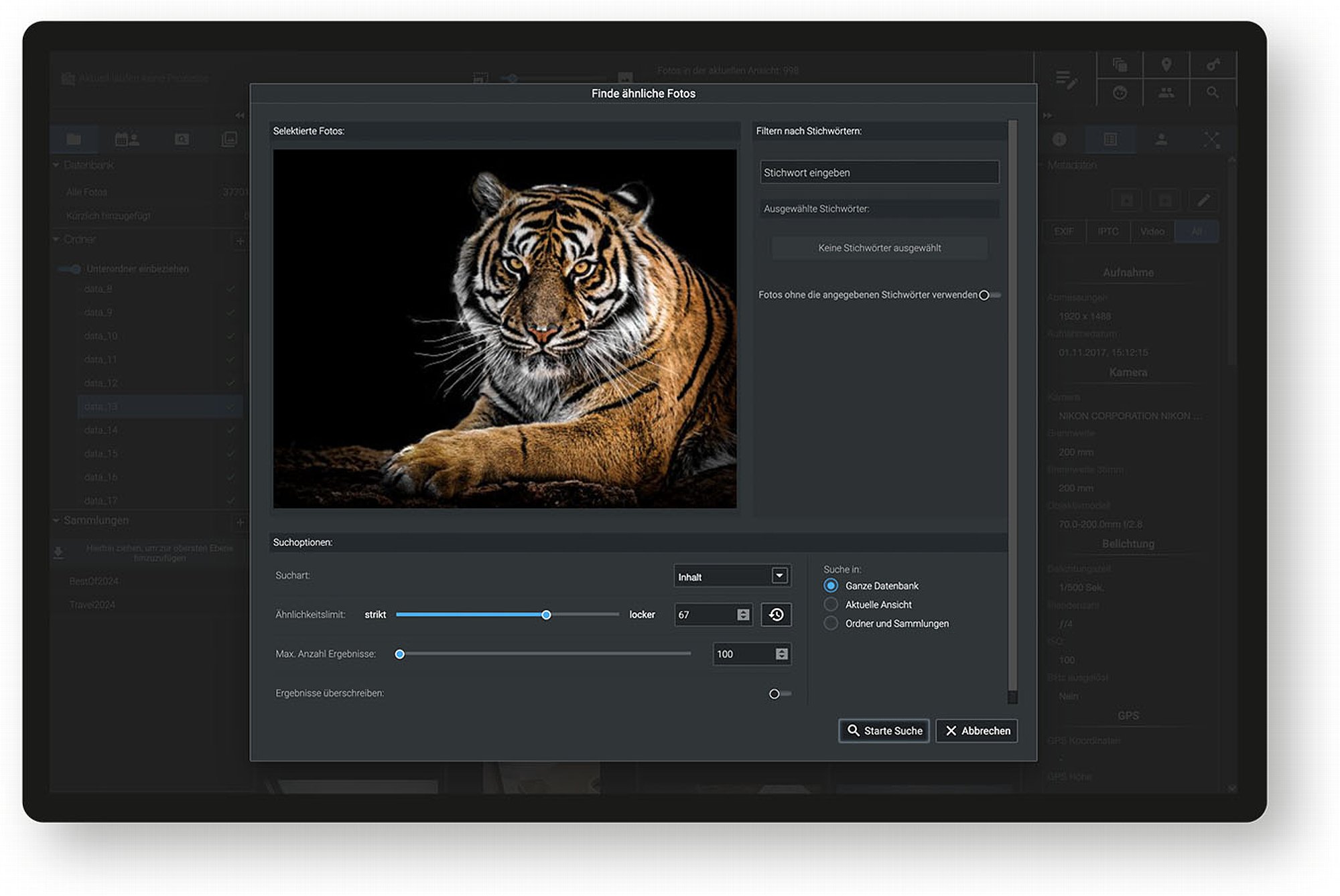Cancel the dialog with Abbrechen
Image resolution: width=1340 pixels, height=896 pixels.
tap(977, 731)
